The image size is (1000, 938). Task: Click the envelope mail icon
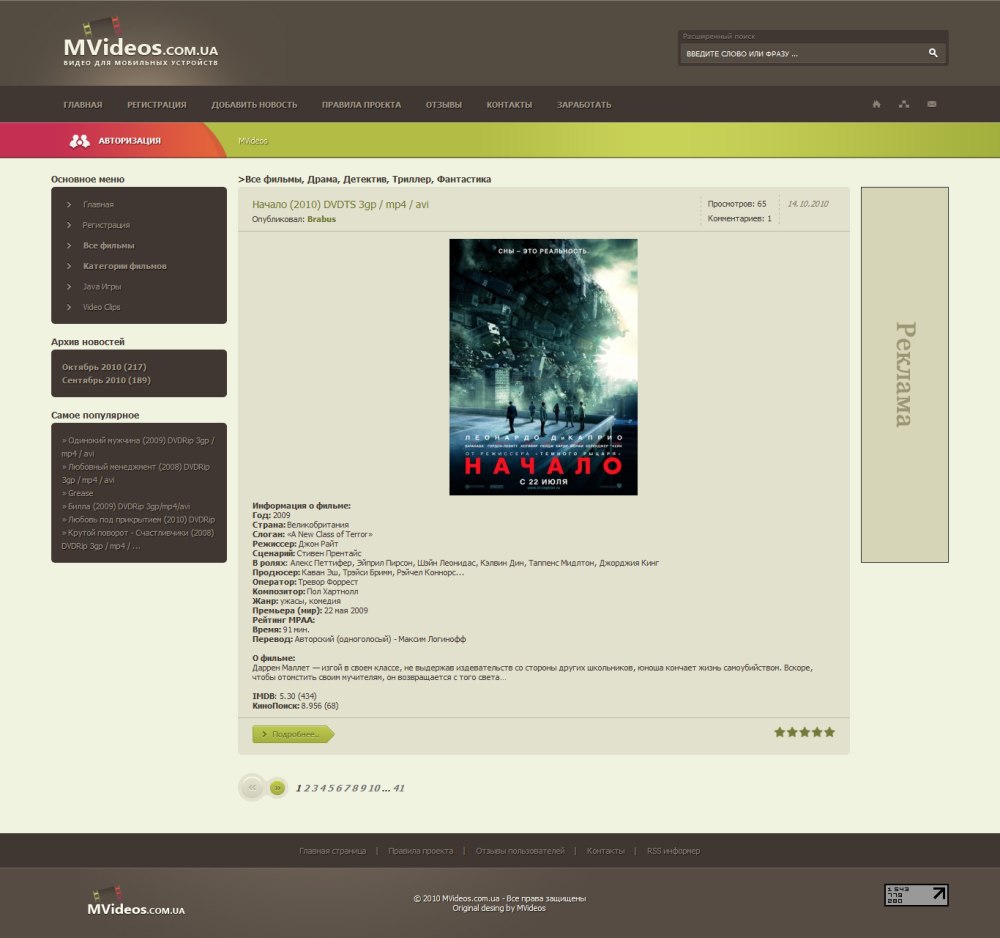(932, 104)
